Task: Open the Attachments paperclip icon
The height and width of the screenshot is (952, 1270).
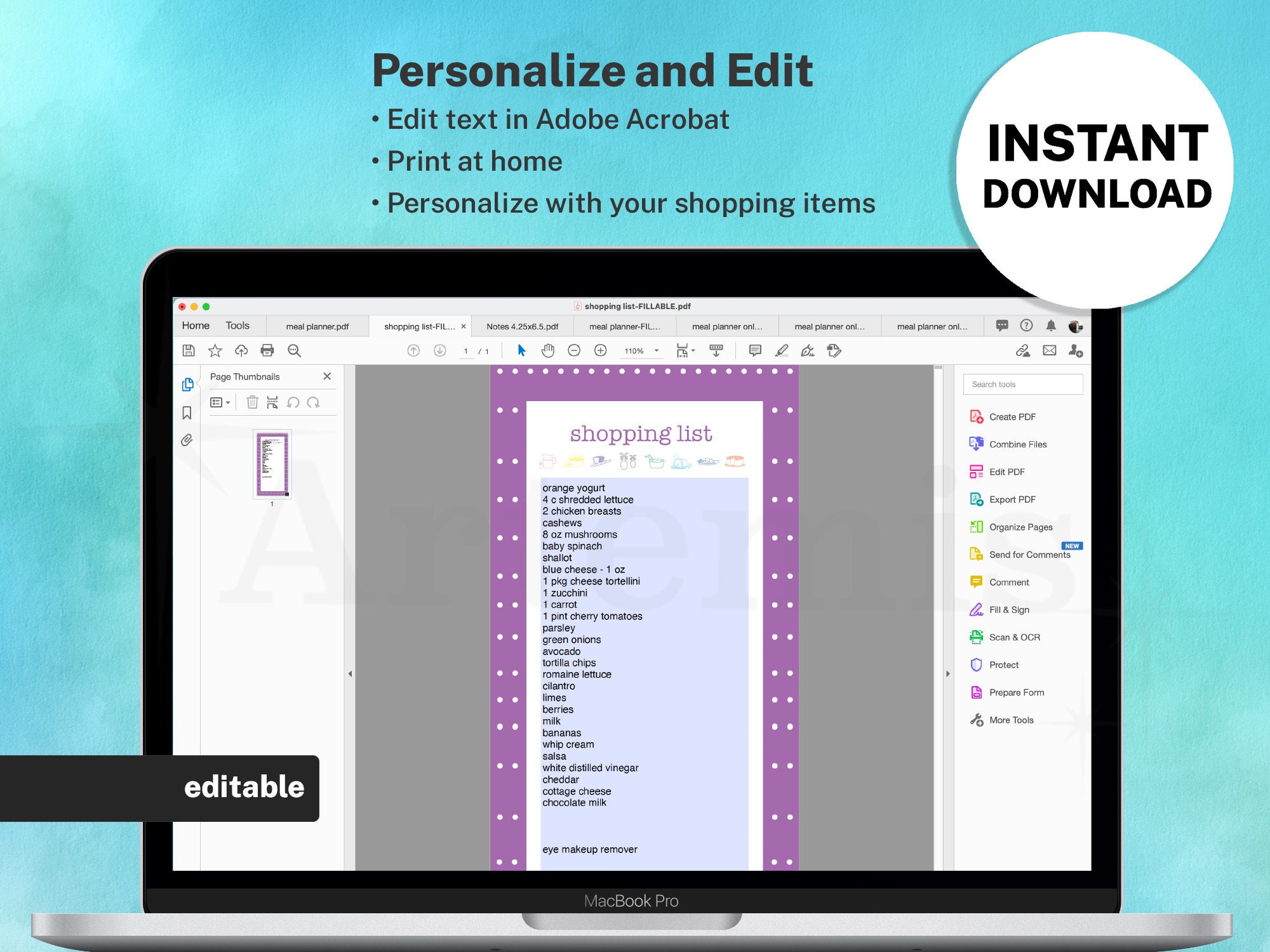Action: coord(187,440)
